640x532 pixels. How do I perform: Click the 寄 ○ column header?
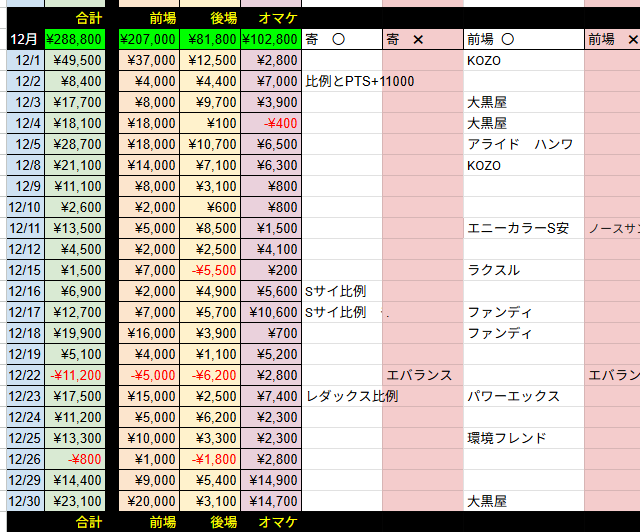pos(341,39)
